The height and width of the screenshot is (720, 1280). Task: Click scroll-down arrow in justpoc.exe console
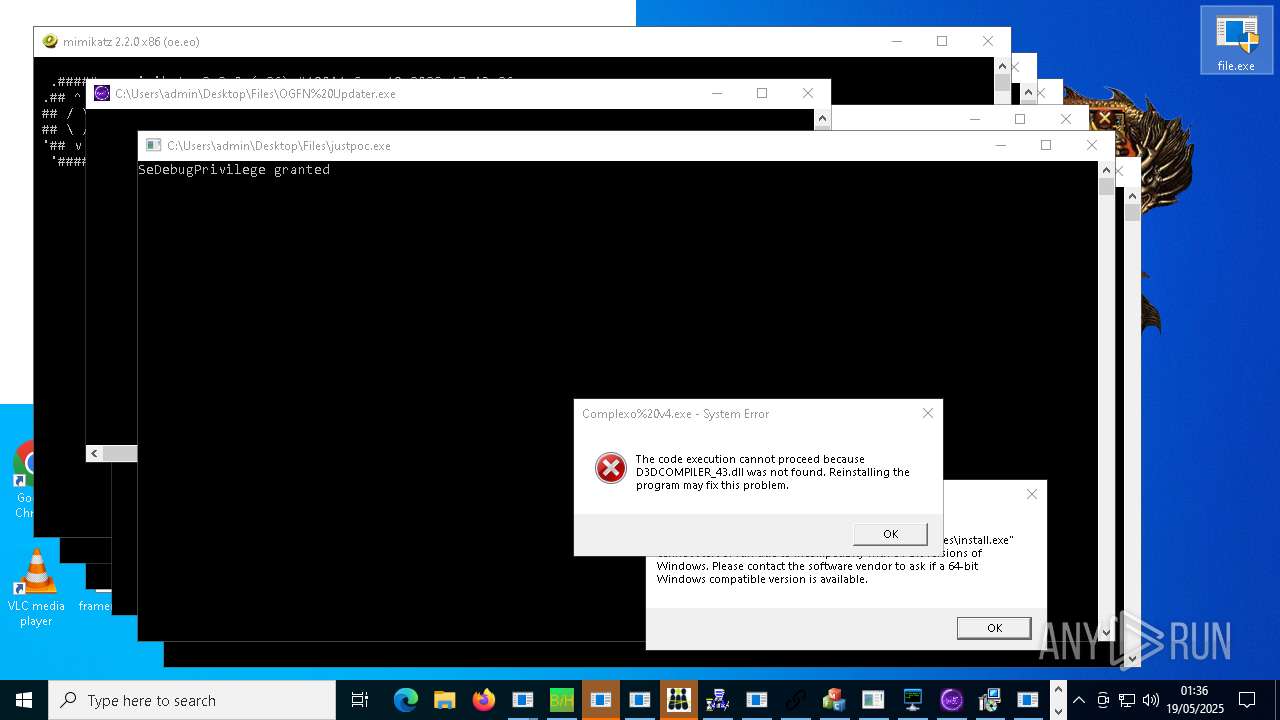[x=1106, y=632]
